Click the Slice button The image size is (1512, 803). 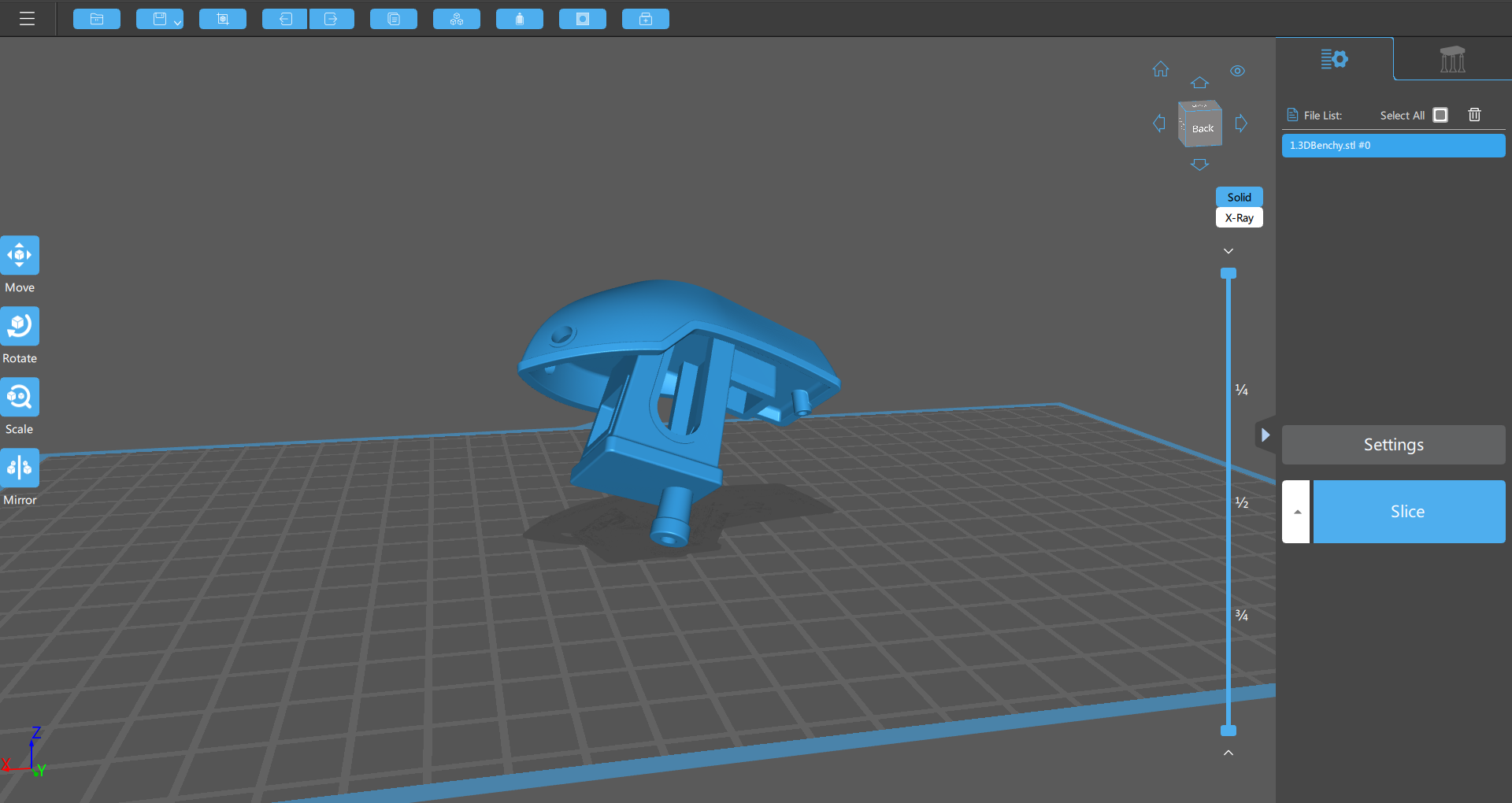pos(1409,512)
